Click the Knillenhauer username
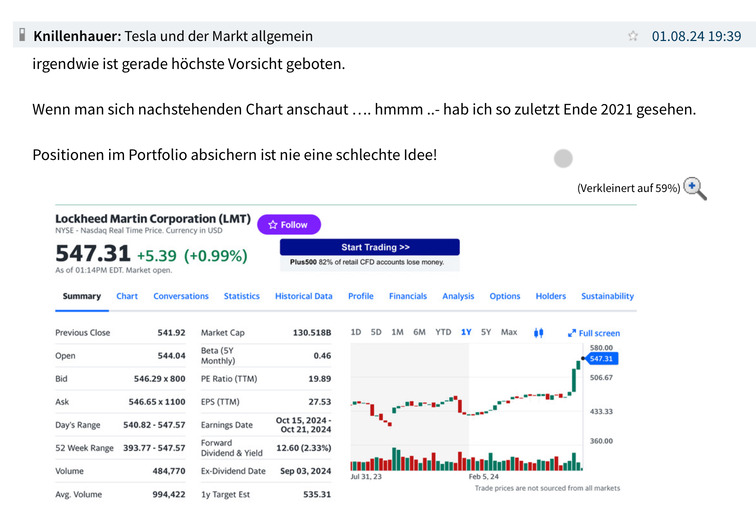Screen dimensions: 756x530 (76, 36)
